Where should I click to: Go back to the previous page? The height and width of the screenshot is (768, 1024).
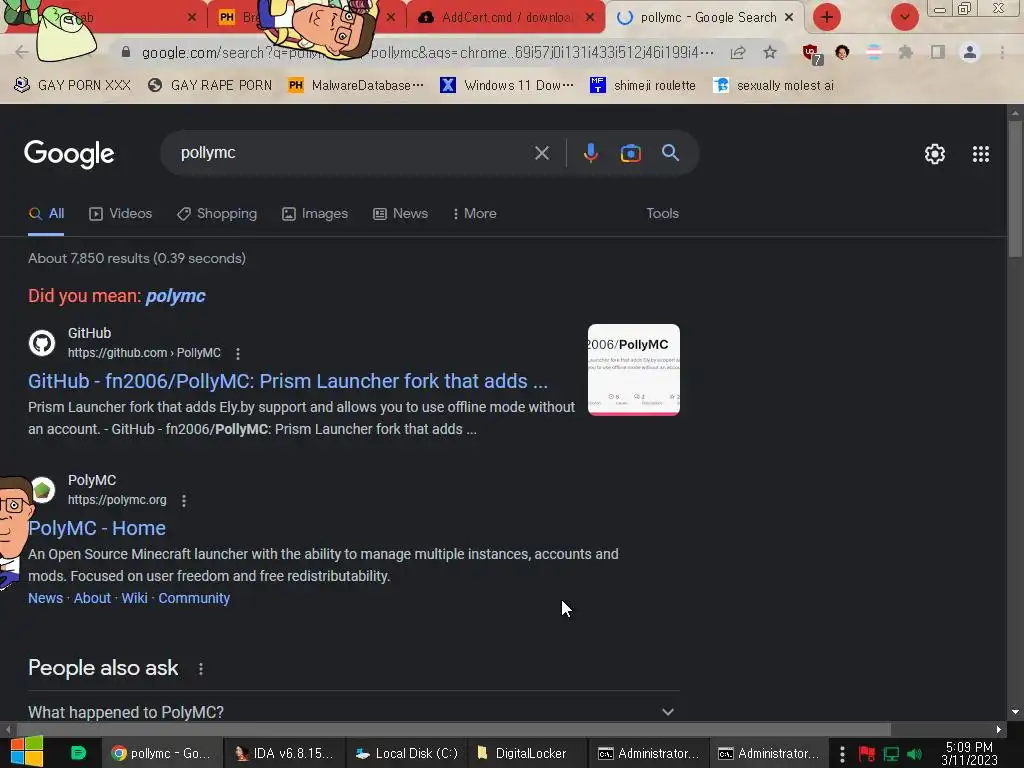point(21,52)
